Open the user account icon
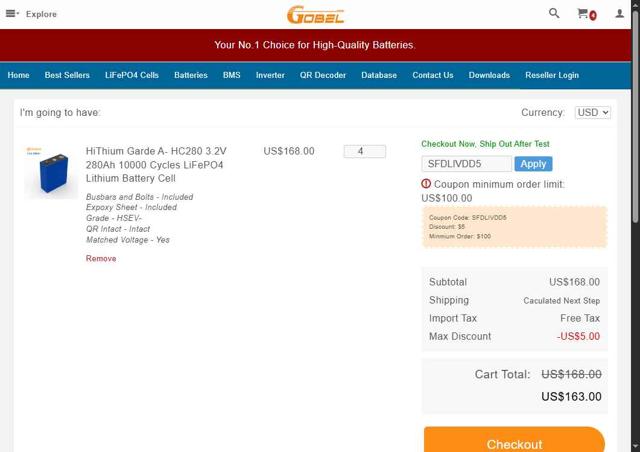Screen dimensions: 640x452 point(620,14)
